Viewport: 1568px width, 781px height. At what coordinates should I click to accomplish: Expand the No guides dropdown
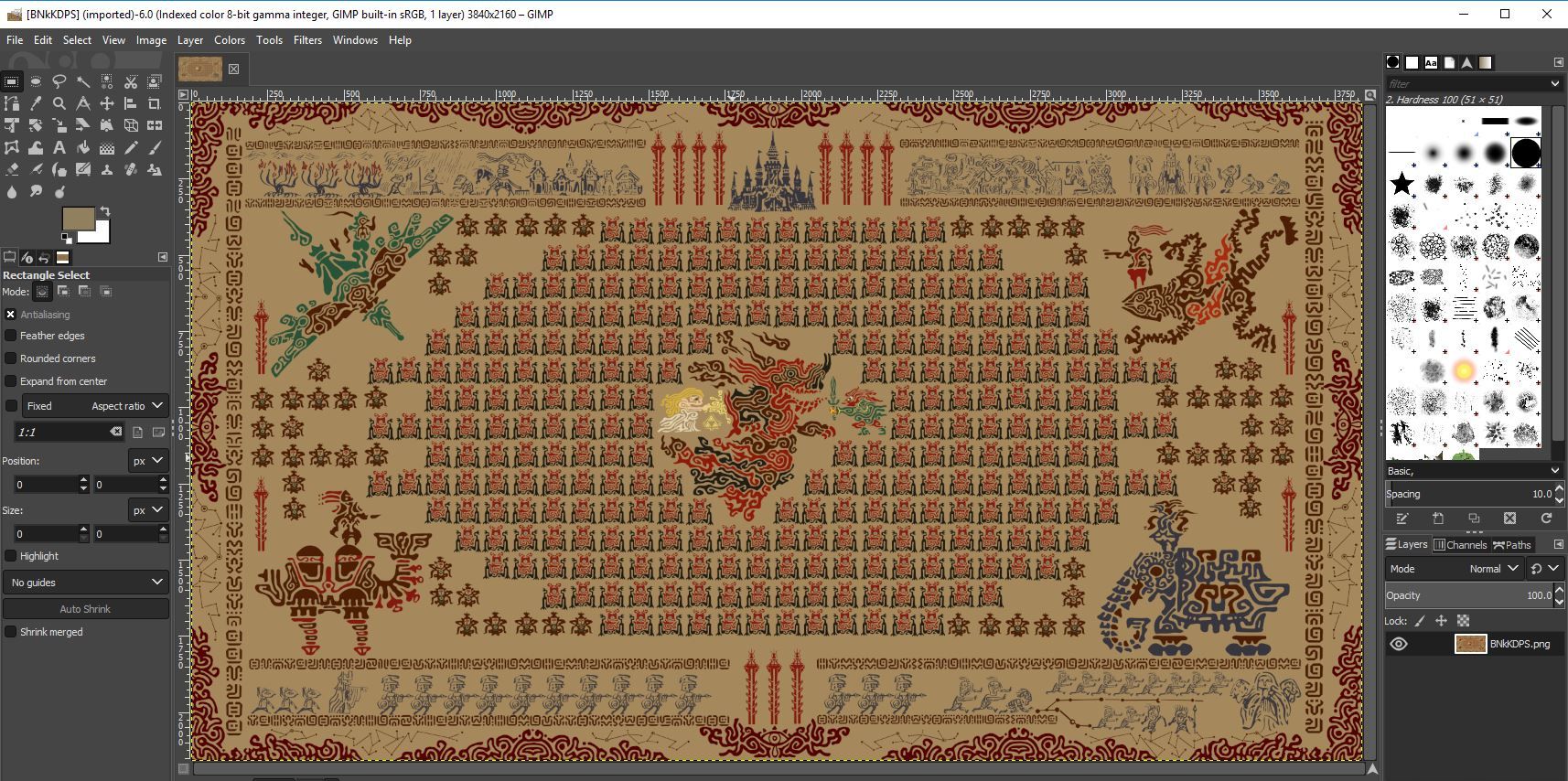point(86,582)
